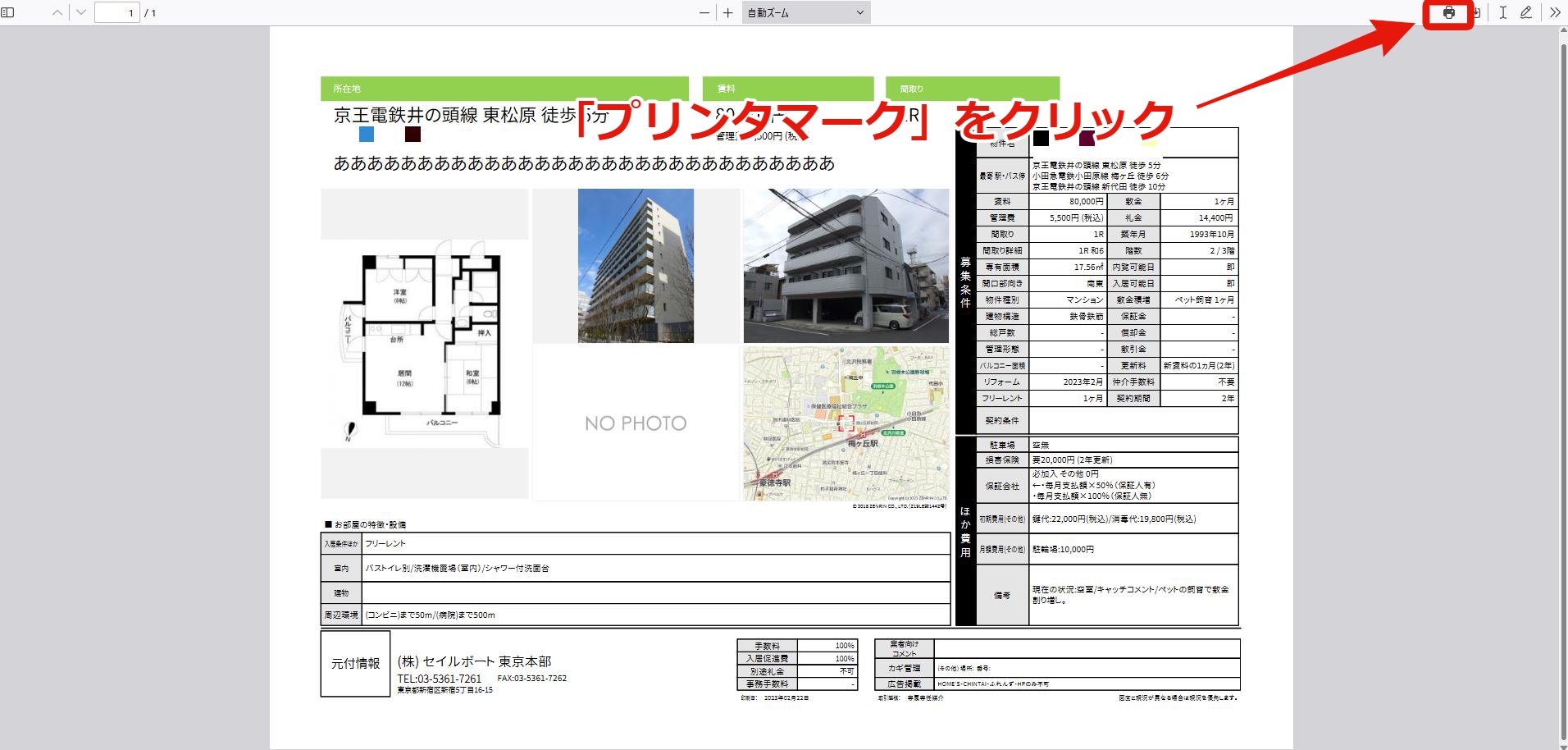Click the 1R 和6 layout detail cell

[x=1068, y=250]
